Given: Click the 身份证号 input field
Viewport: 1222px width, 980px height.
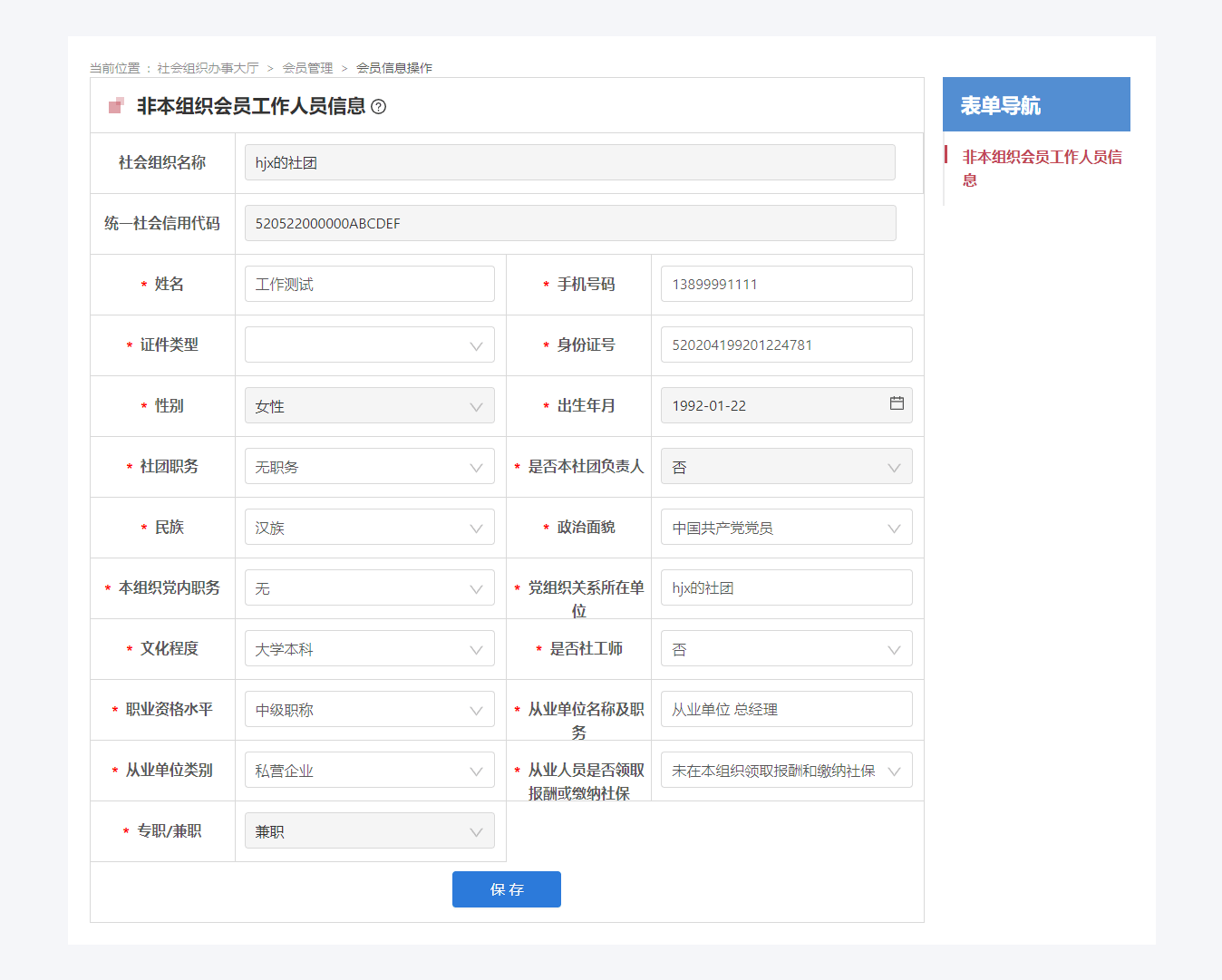Looking at the screenshot, I should click(786, 345).
